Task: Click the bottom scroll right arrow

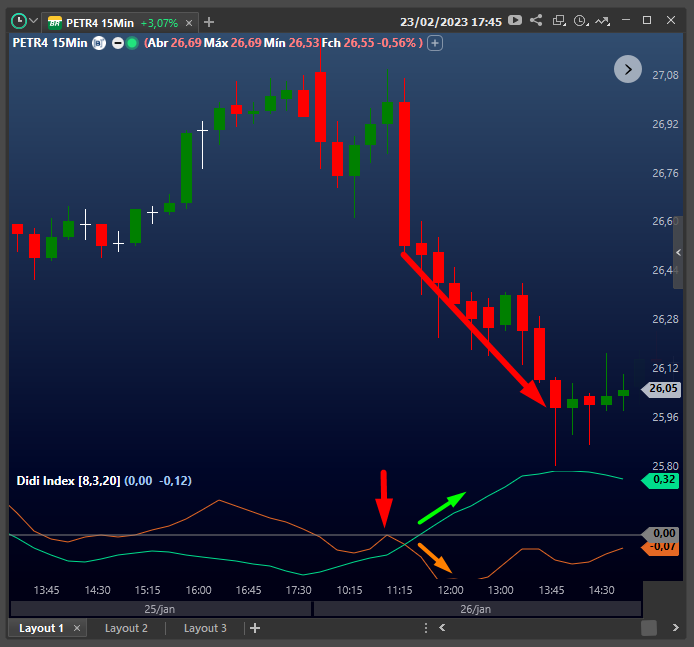Action: pos(675,628)
